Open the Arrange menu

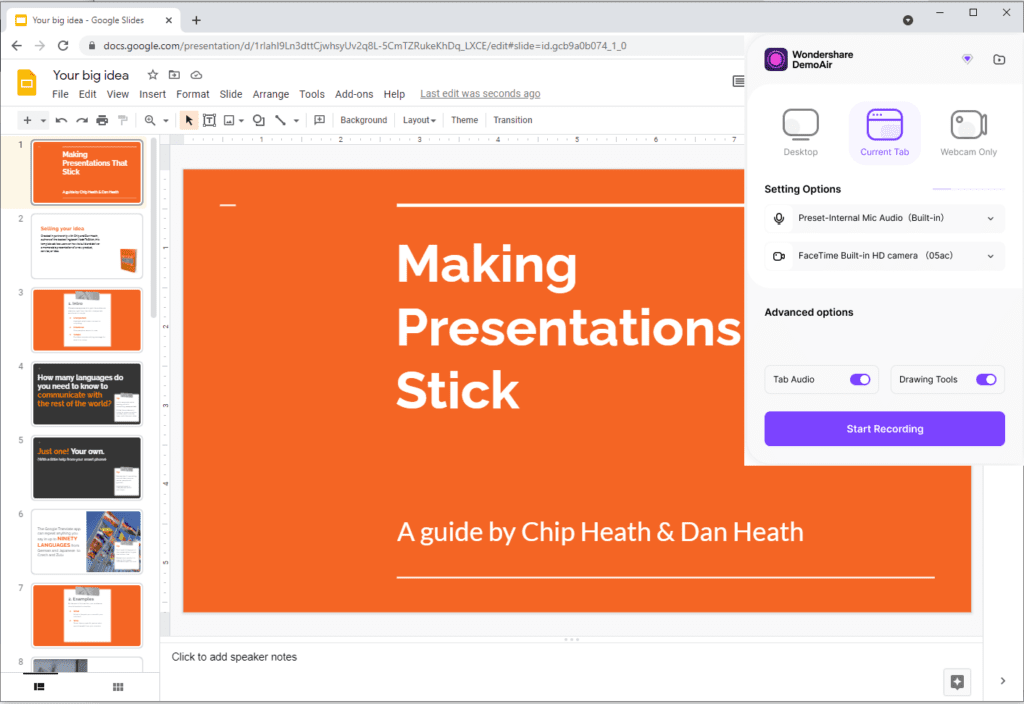click(x=270, y=94)
